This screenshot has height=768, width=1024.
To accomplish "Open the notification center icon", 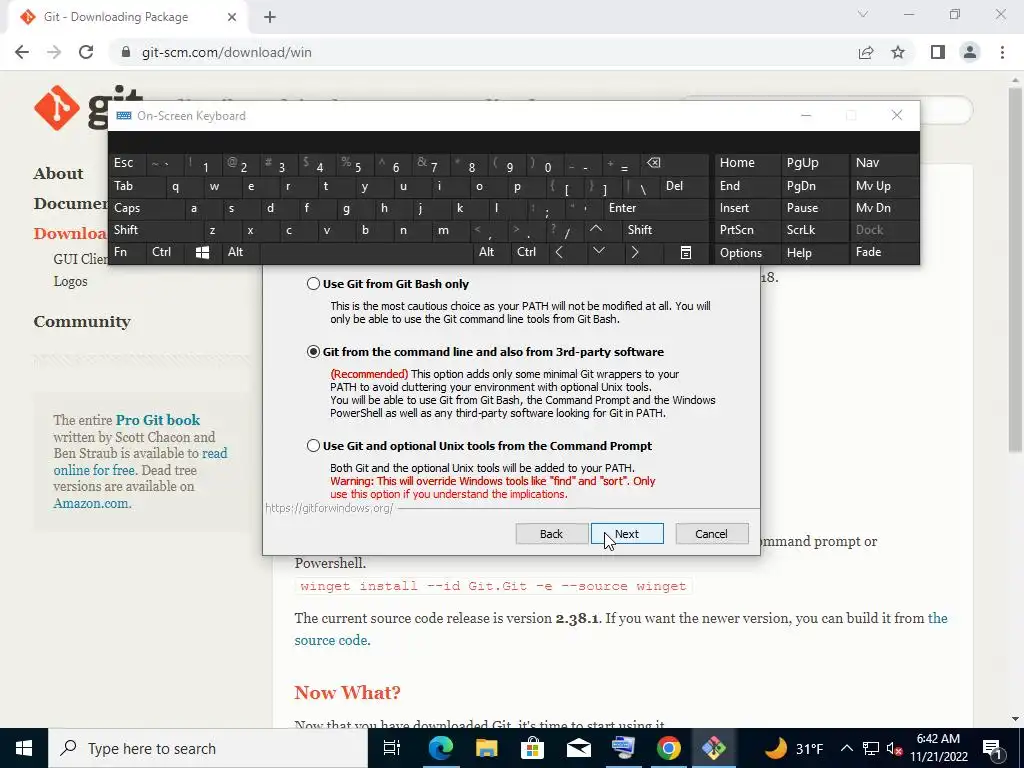I will [x=992, y=748].
